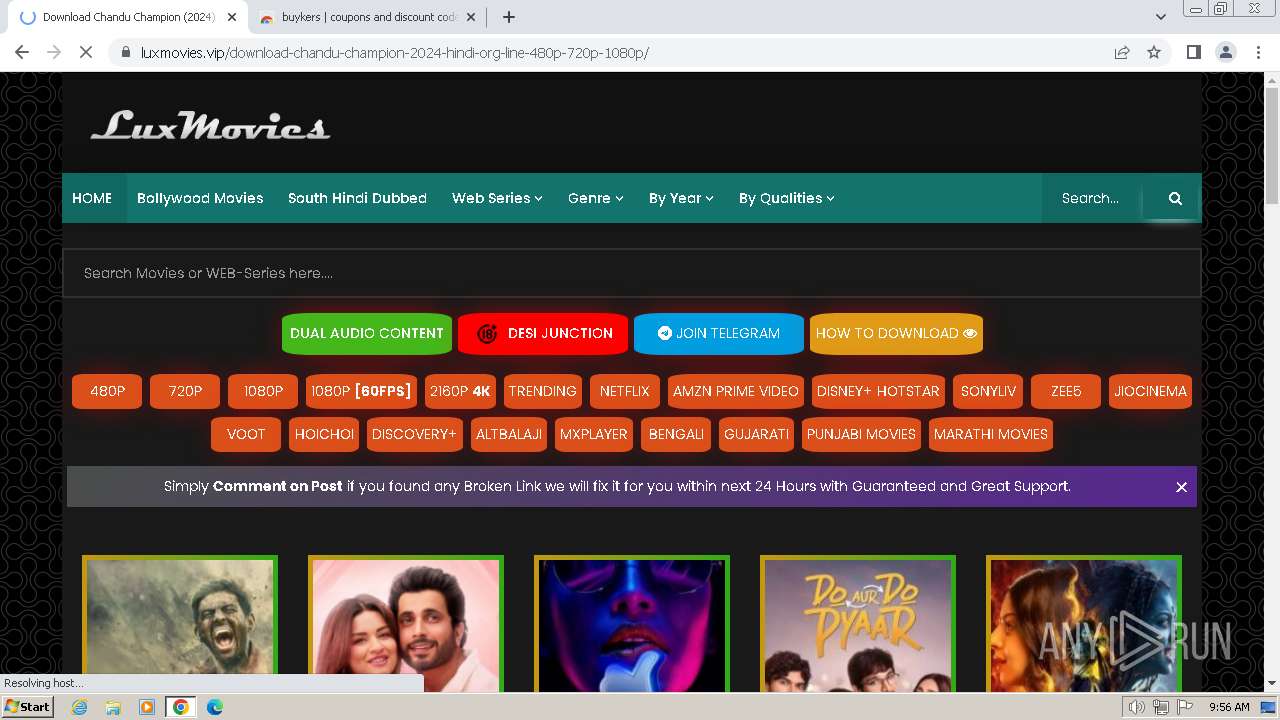Open the media player taskbar icon
This screenshot has width=1280, height=720.
click(147, 707)
